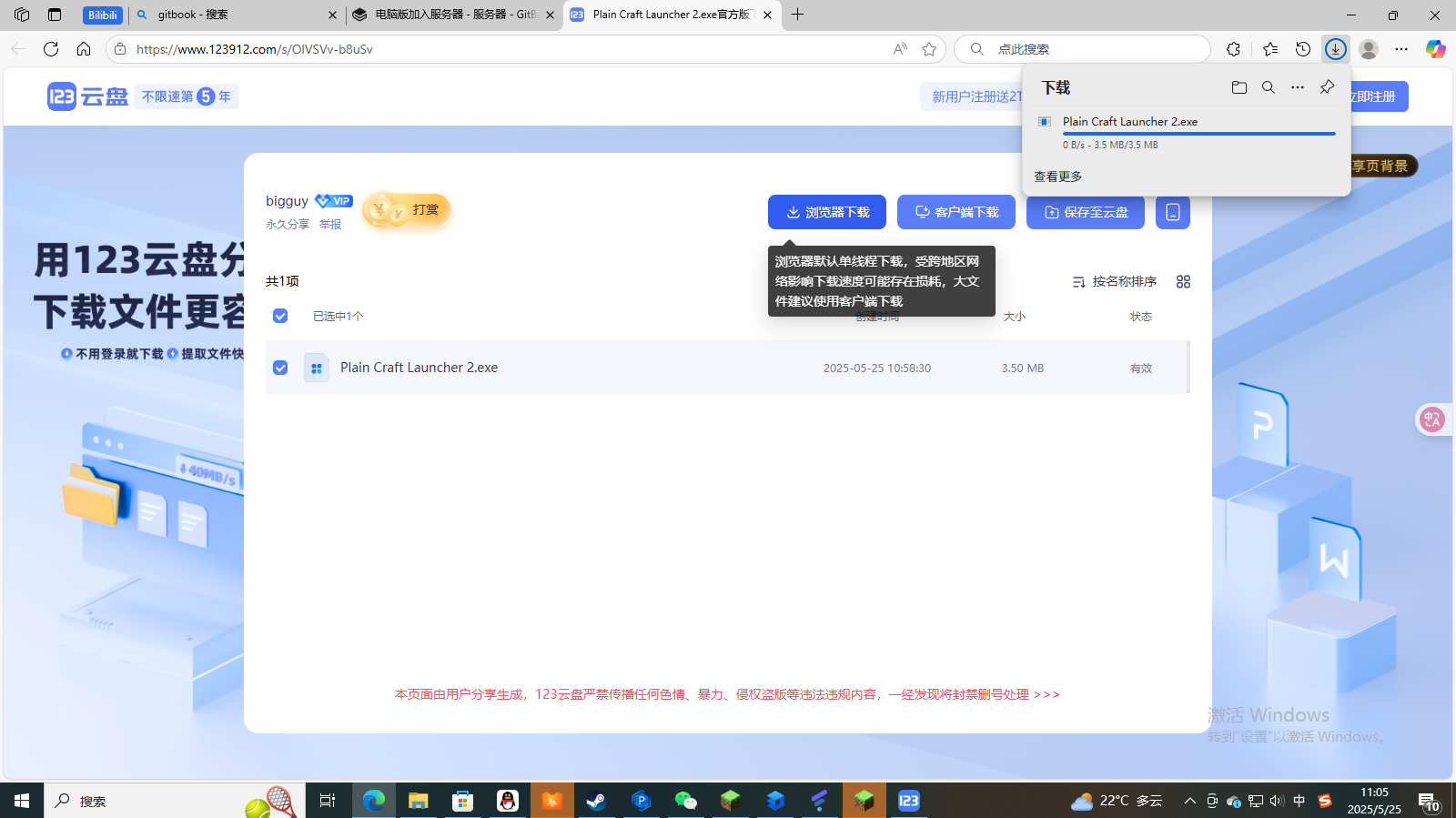Expand hidden system tray icons chevron
Image resolution: width=1456 pixels, height=818 pixels.
[1190, 801]
